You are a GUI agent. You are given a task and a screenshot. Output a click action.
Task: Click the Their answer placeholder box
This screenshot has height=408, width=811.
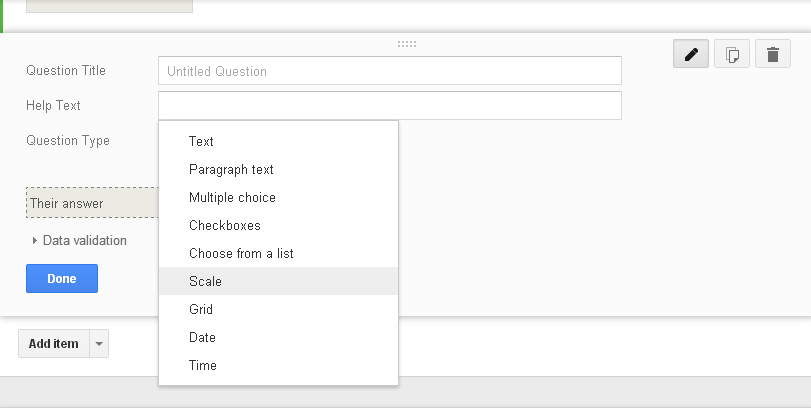click(91, 203)
